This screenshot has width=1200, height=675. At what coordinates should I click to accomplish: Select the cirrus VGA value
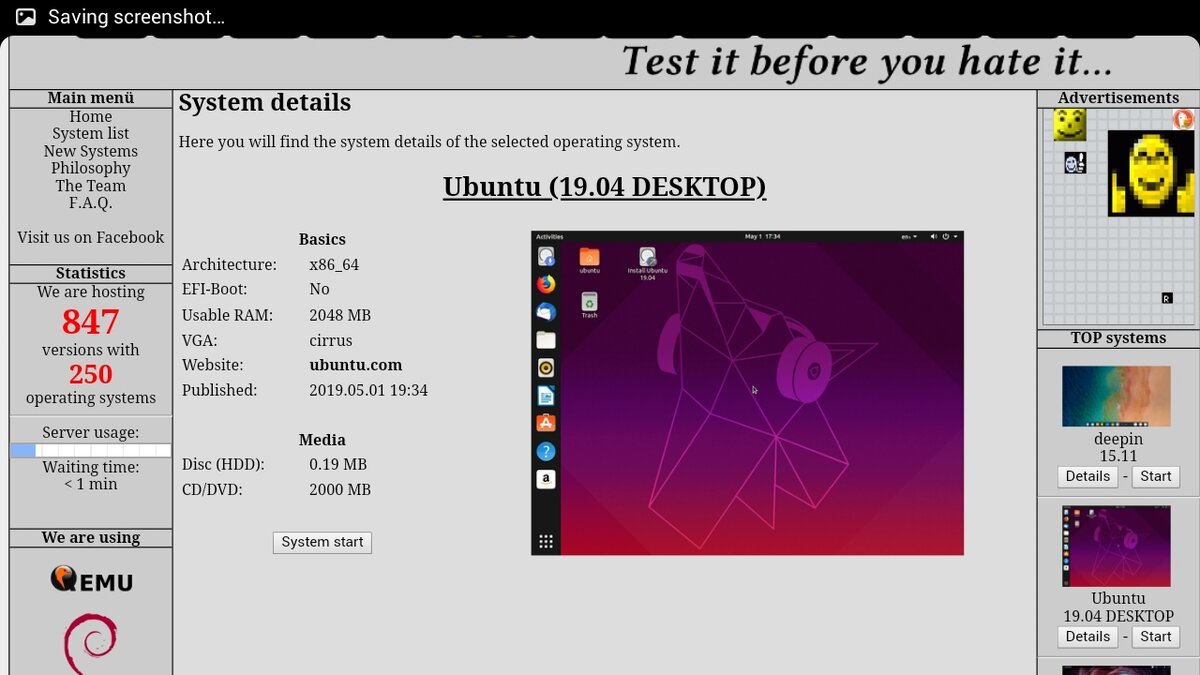coord(331,340)
